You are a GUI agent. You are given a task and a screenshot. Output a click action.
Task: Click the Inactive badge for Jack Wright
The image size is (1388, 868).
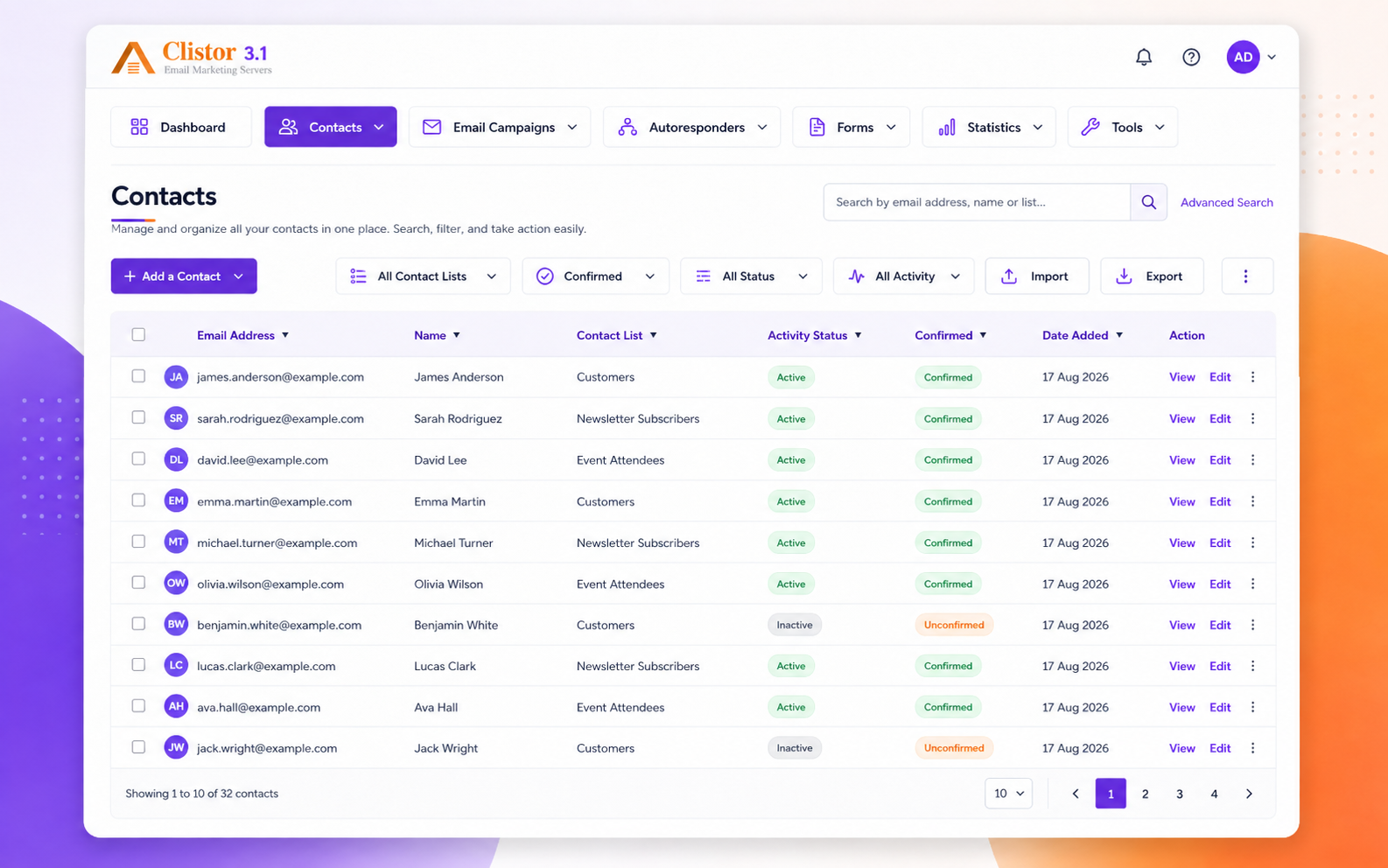pos(795,748)
